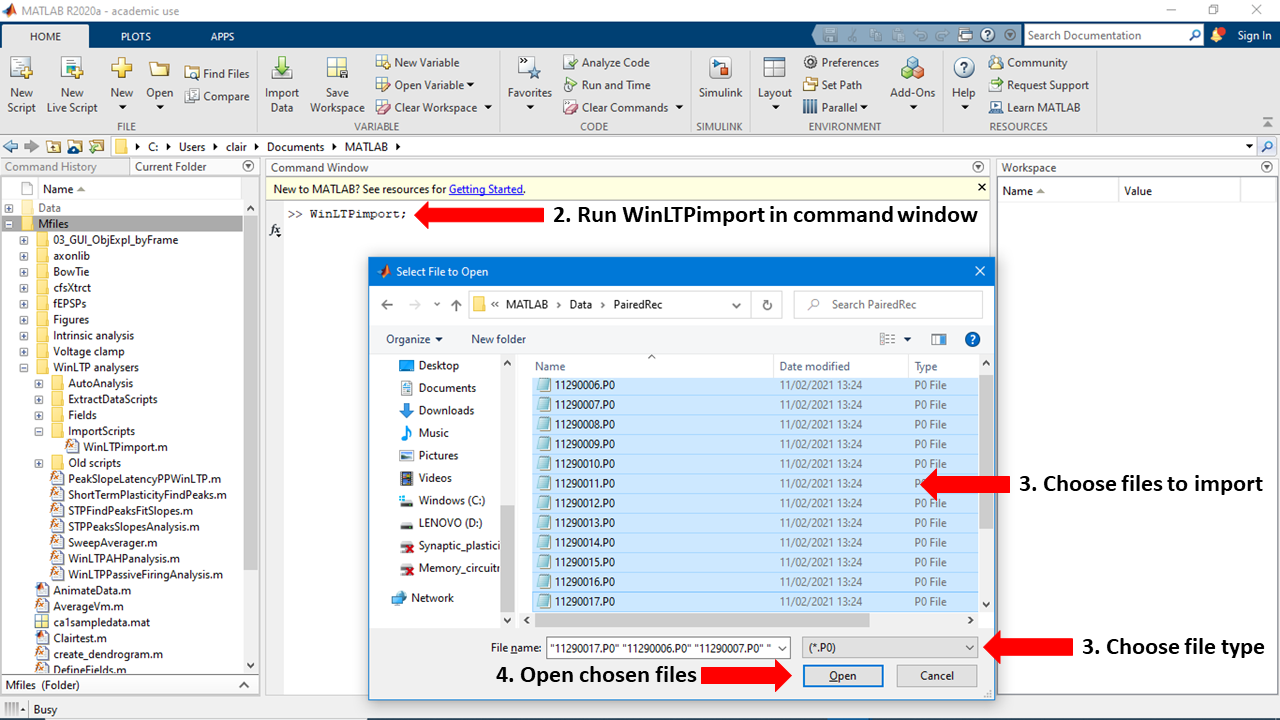This screenshot has width=1280, height=720.
Task: Go back in the file dialog
Action: coord(388,305)
